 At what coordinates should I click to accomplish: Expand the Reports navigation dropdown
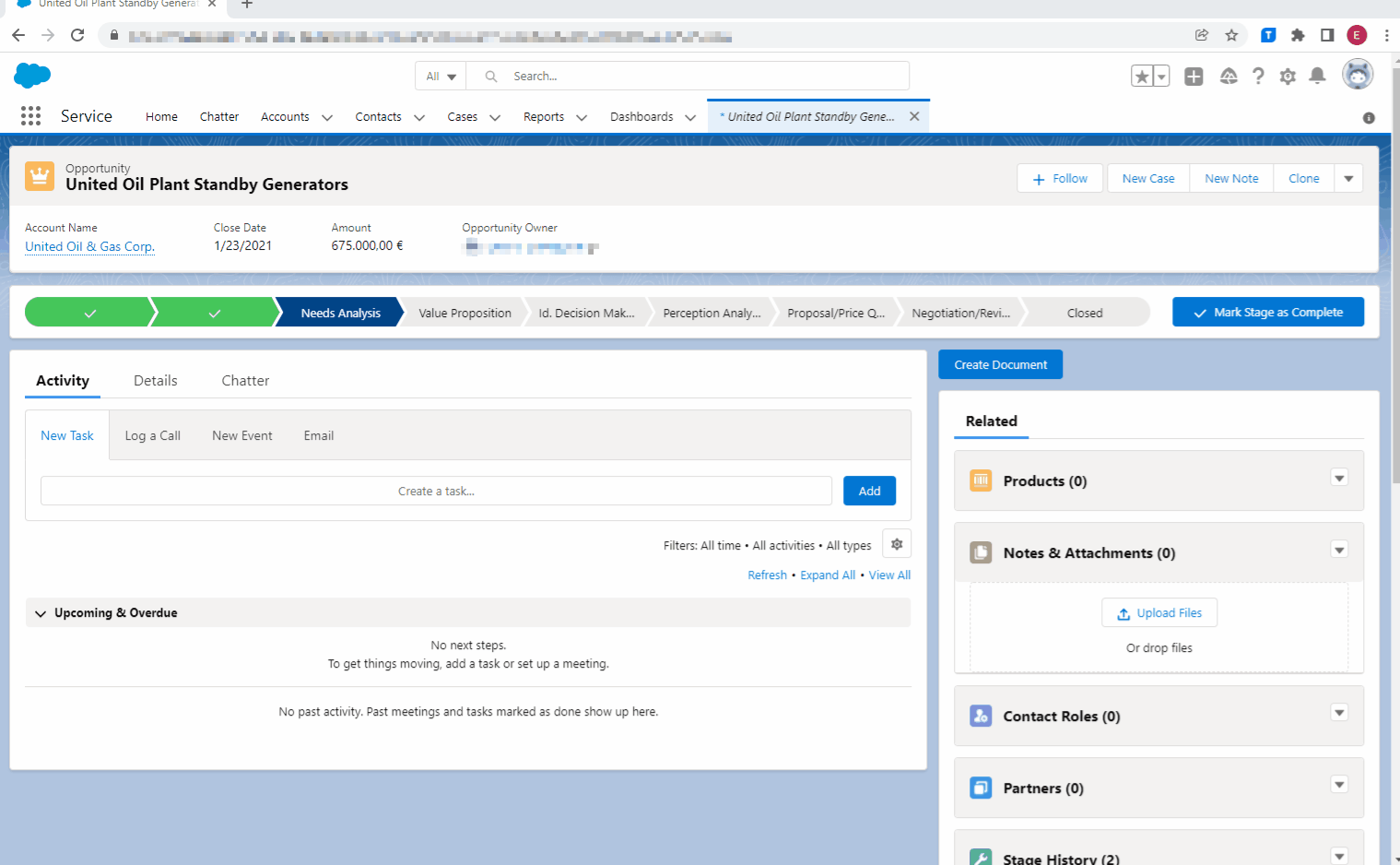582,117
